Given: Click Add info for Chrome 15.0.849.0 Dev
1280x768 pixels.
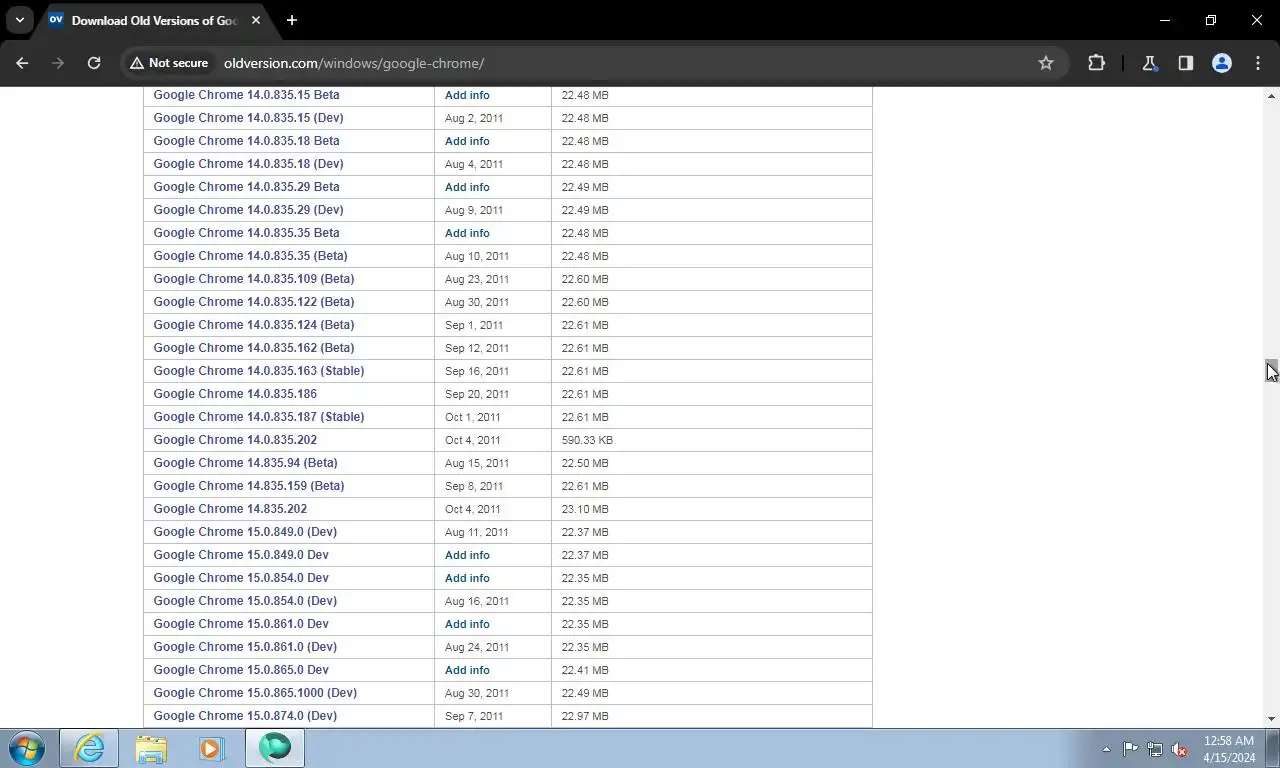Looking at the screenshot, I should pos(467,555).
